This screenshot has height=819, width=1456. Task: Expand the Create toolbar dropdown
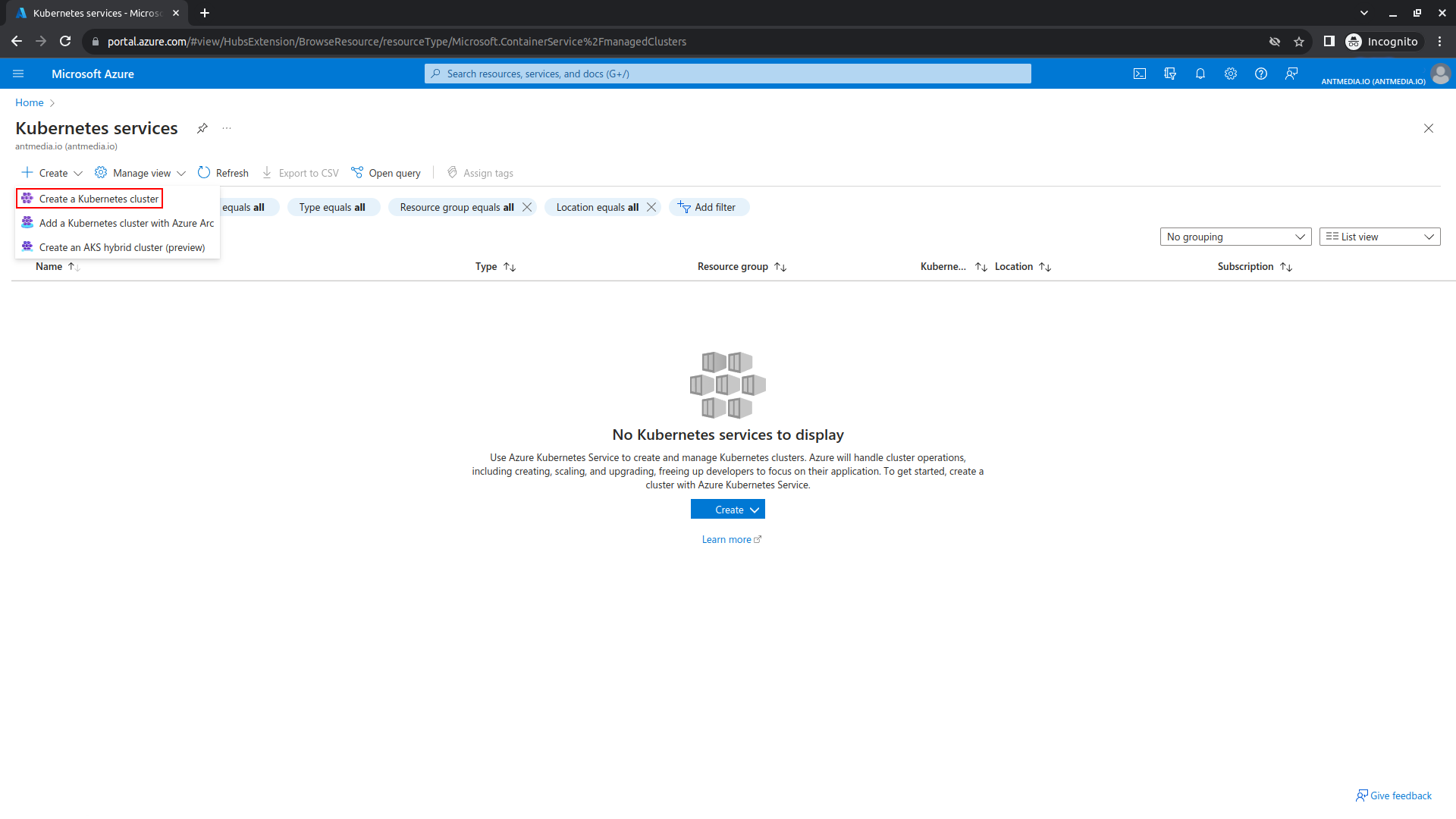pos(52,173)
